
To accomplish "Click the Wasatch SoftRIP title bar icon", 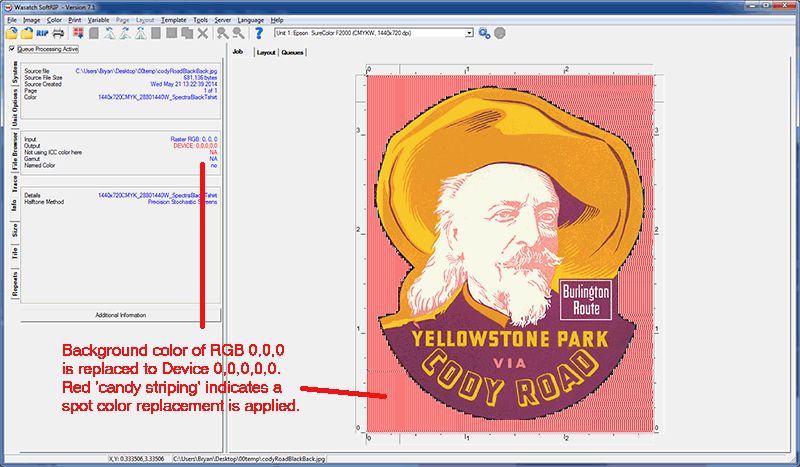I will point(7,7).
